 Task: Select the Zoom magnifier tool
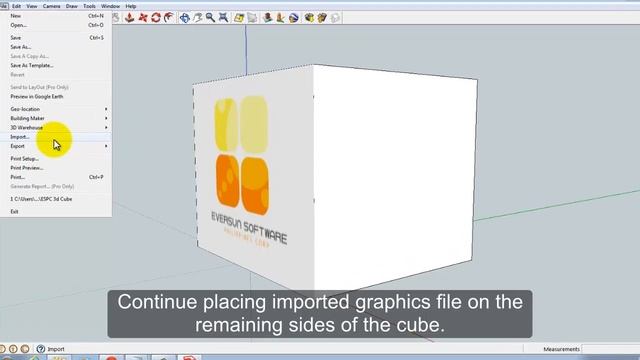tap(210, 18)
